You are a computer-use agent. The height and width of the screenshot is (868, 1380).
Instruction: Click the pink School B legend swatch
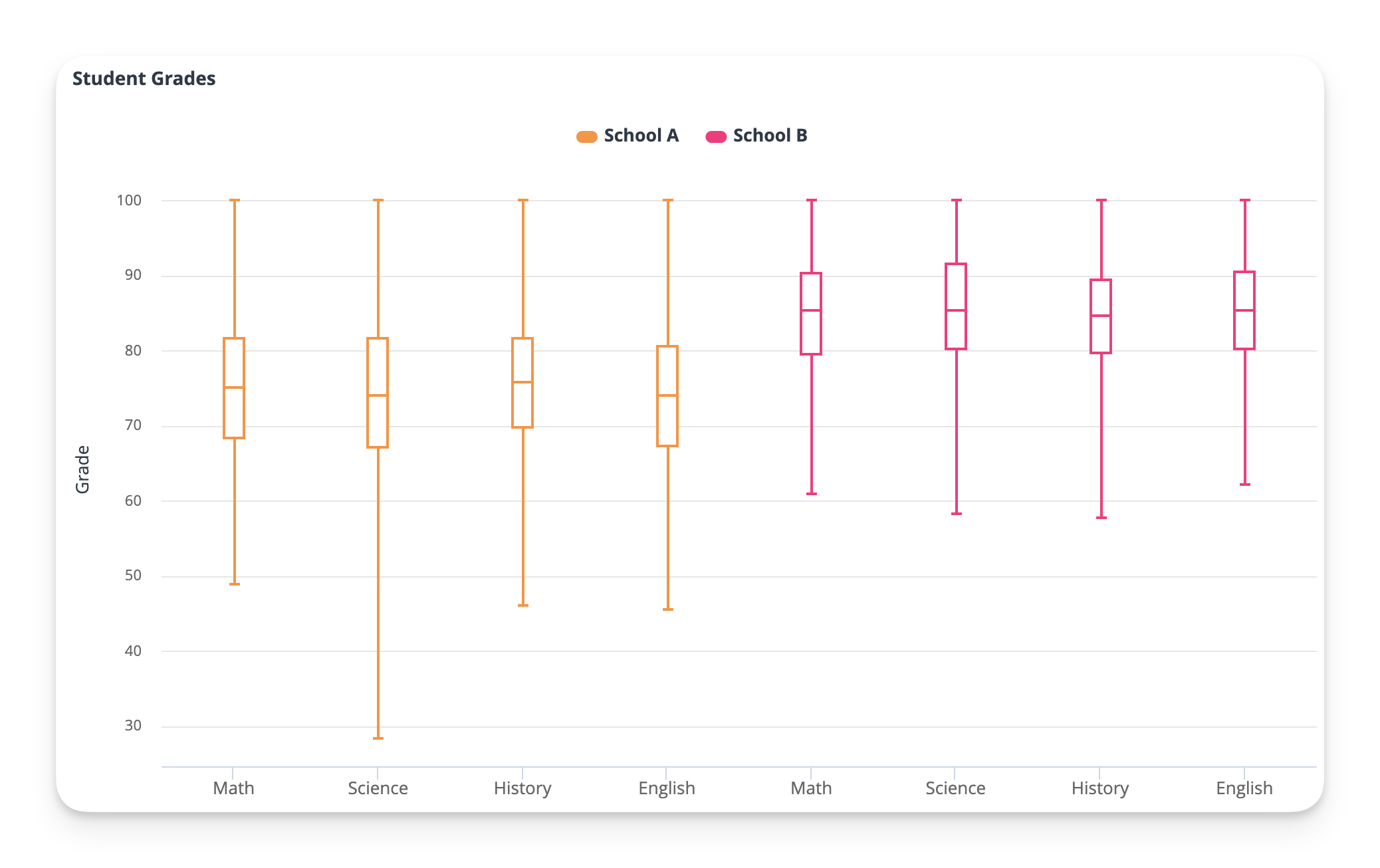715,137
